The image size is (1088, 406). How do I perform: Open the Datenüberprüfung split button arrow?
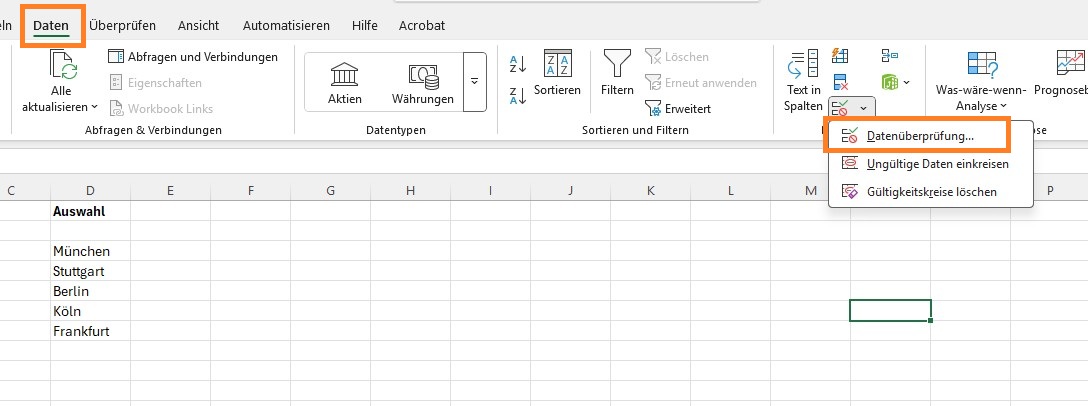[x=863, y=105]
